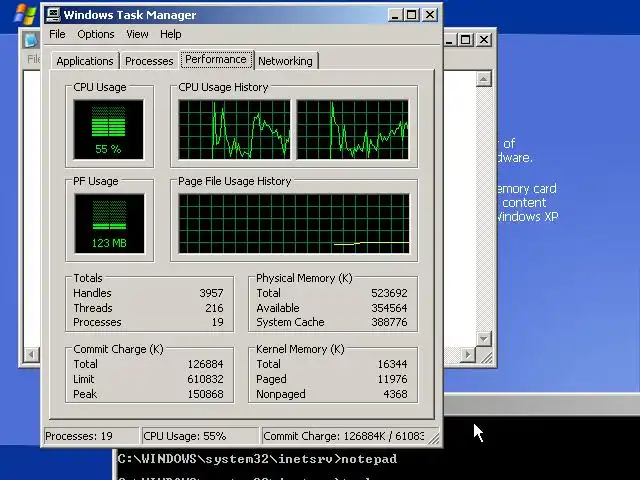
Task: Switch to the Networking tab
Action: point(285,61)
